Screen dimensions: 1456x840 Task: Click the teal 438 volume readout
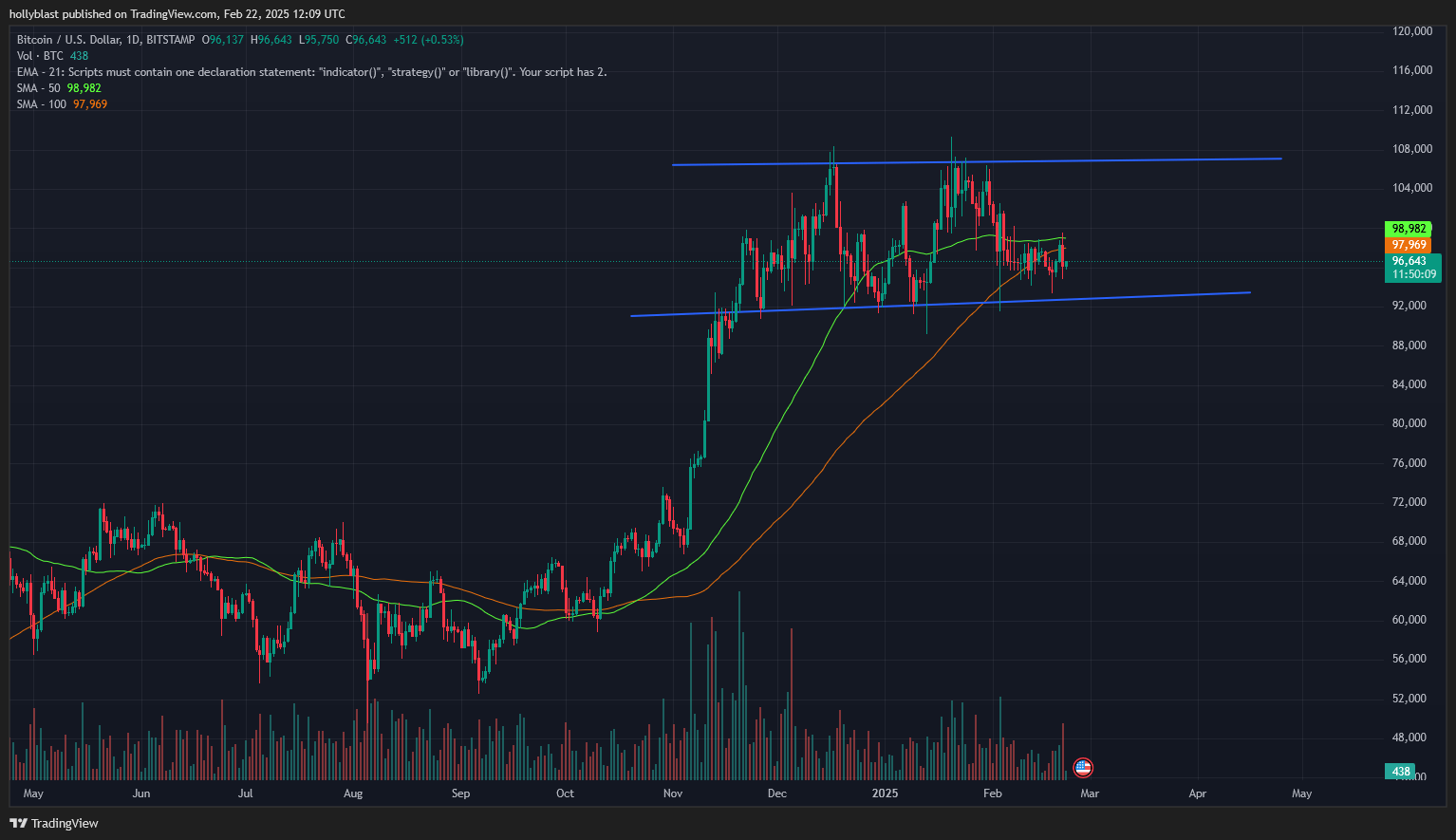click(1400, 772)
